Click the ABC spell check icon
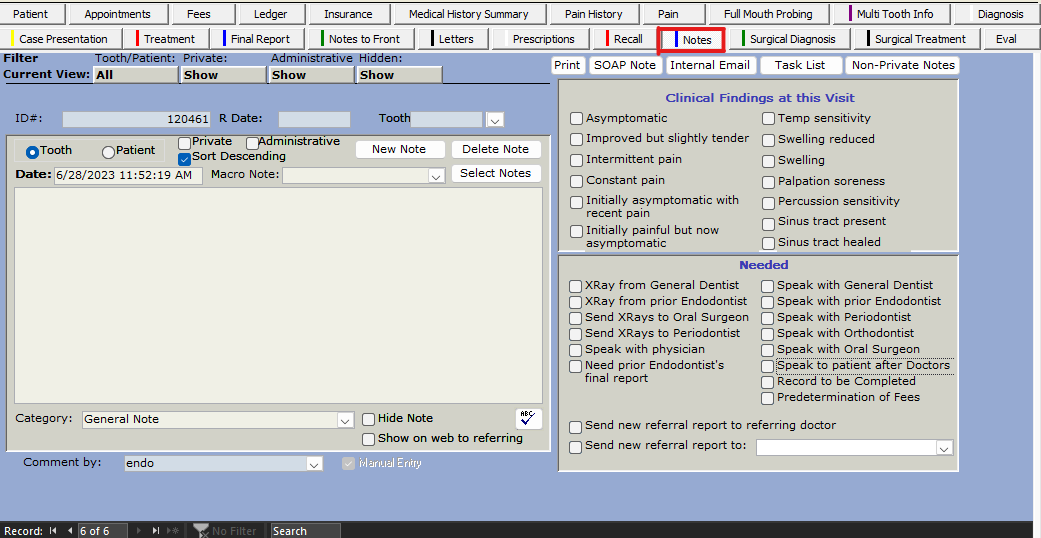 coord(528,419)
